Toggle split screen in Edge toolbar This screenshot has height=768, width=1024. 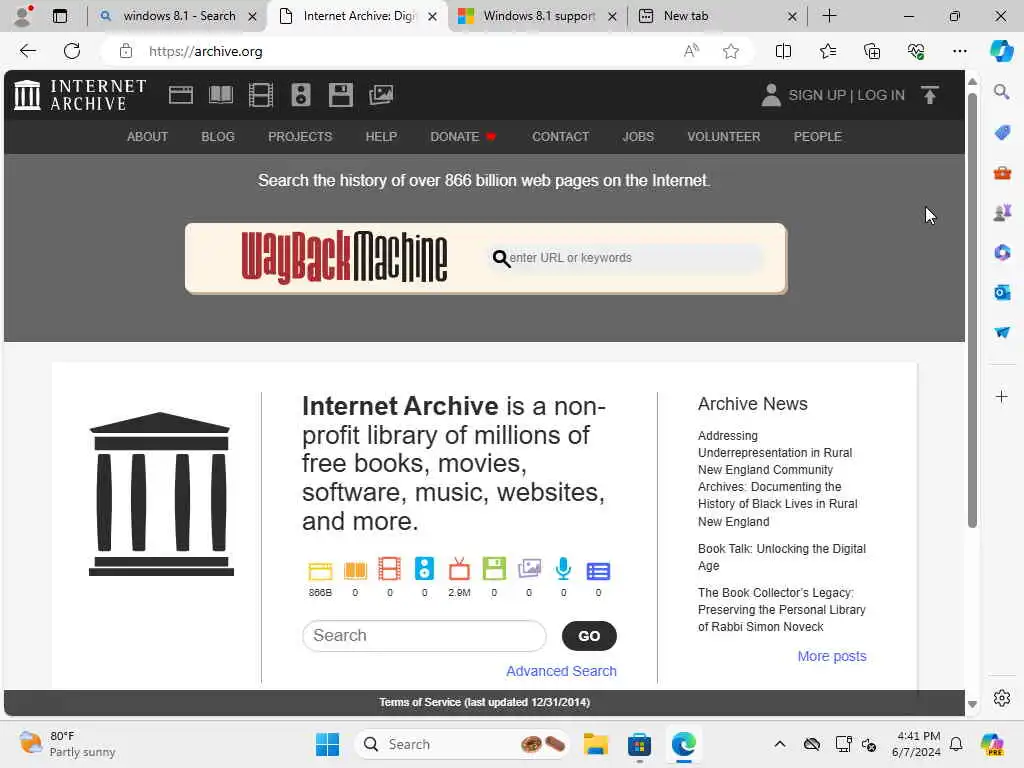[783, 52]
